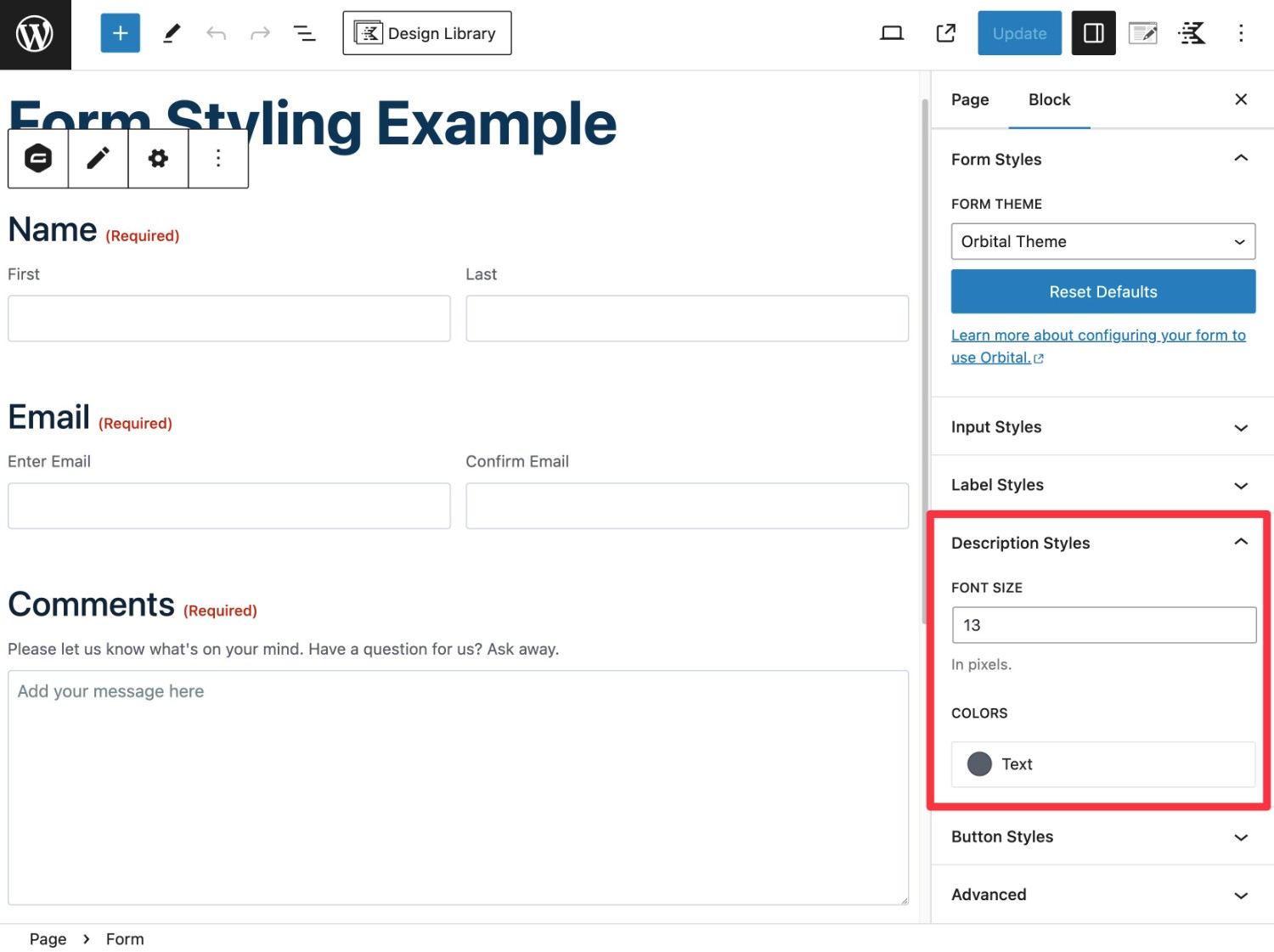Open the Form Theme dropdown

1102,241
